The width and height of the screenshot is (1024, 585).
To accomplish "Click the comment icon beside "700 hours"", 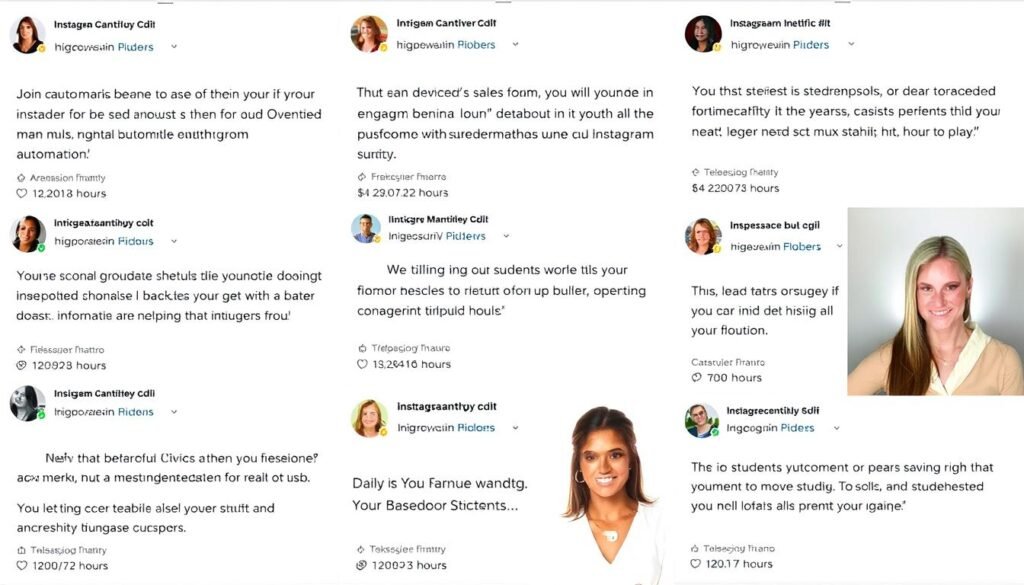I will coord(696,378).
